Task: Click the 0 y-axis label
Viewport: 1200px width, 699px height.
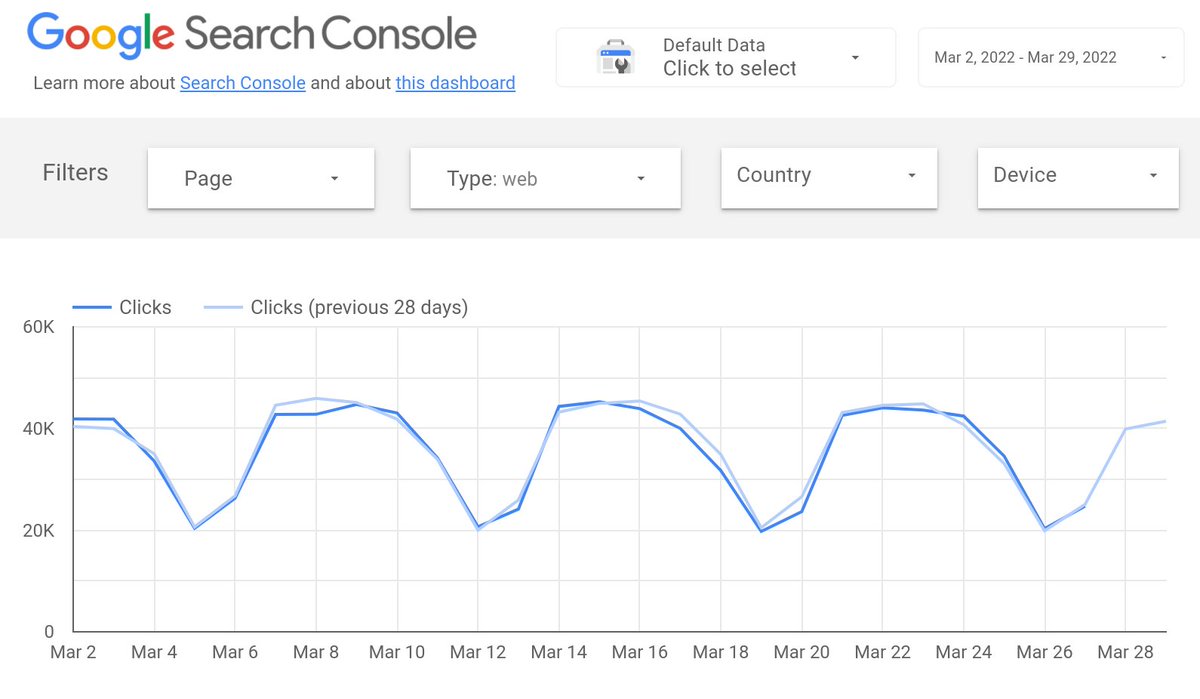Action: pyautogui.click(x=50, y=632)
